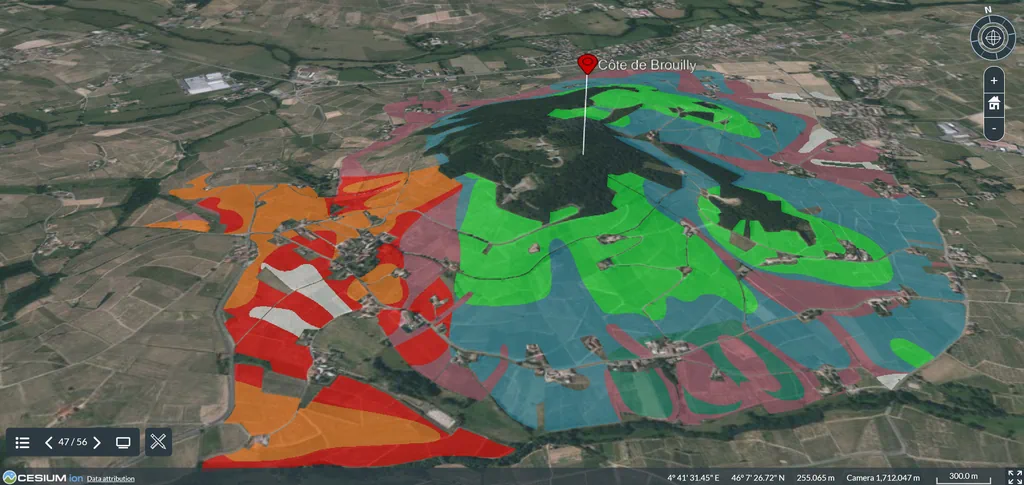The height and width of the screenshot is (485, 1024).
Task: Click the Cesium ion logo
Action: pos(42,478)
